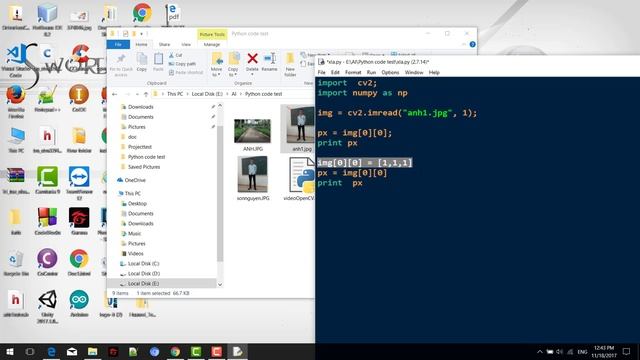Click the Task View taskbar icon
The height and width of the screenshot is (360, 640).
pos(30,351)
